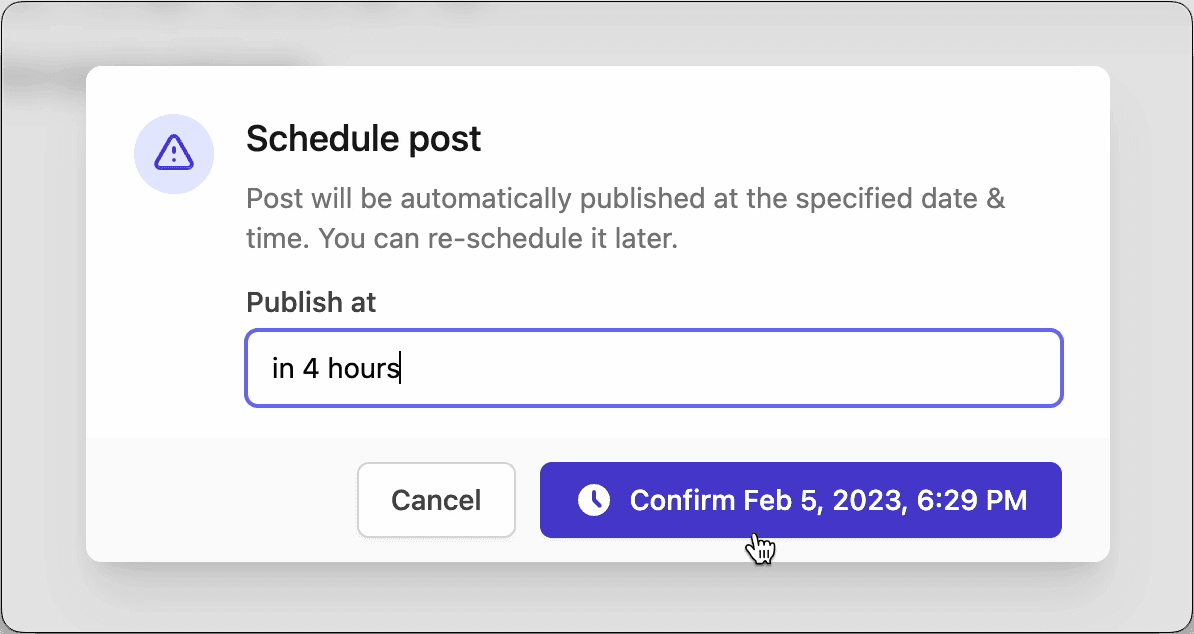
Task: Click the gray footer area left of Cancel
Action: pyautogui.click(x=220, y=500)
